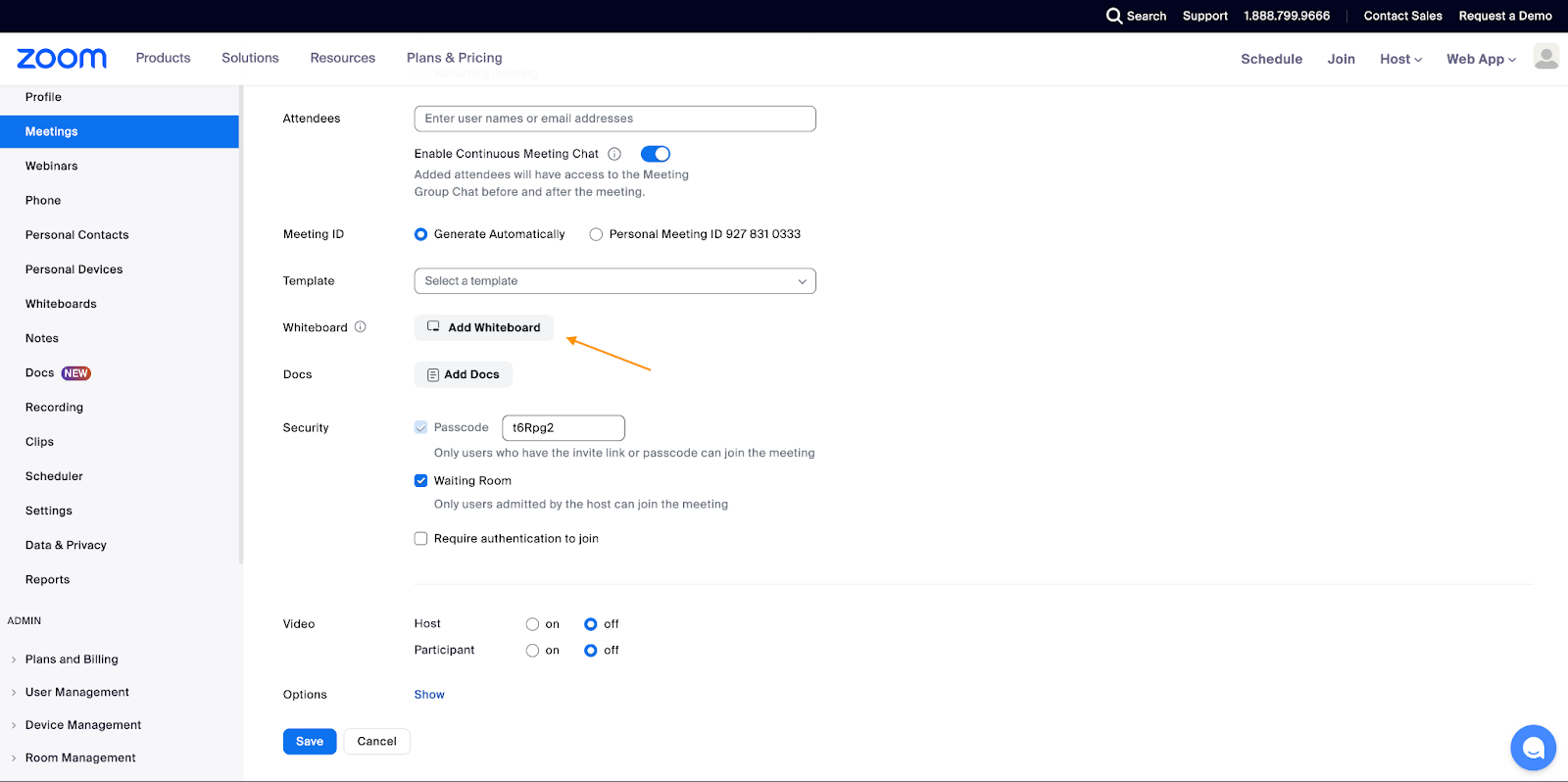Screen dimensions: 1568x782
Task: Select Personal Meeting ID radio option
Action: click(596, 234)
